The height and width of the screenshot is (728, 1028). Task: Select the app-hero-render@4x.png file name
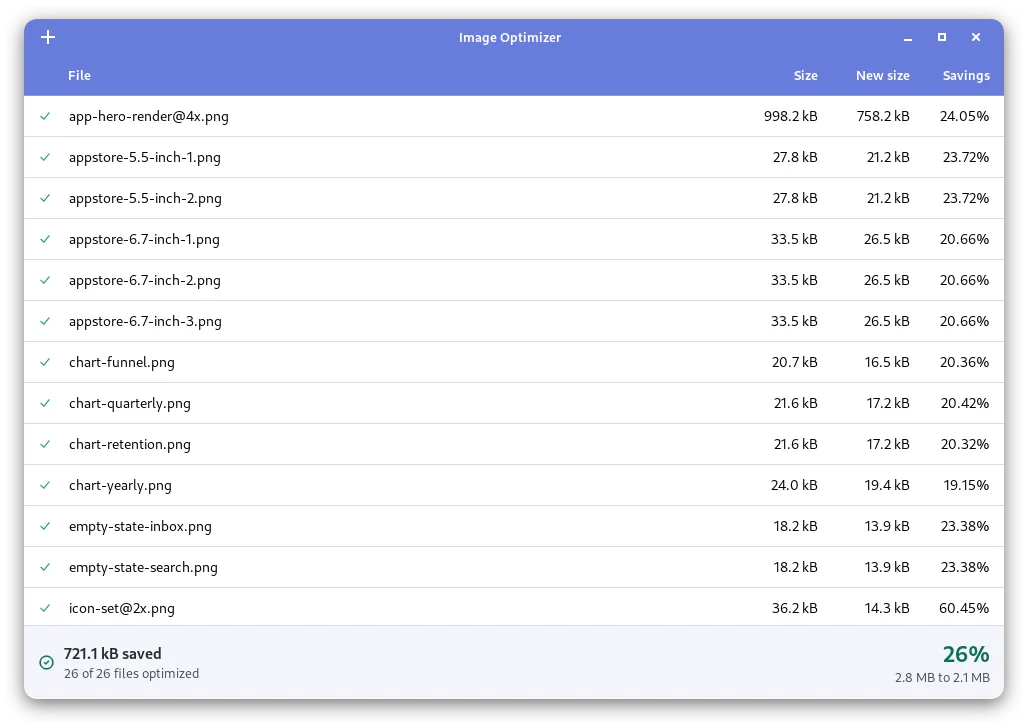[x=149, y=117]
